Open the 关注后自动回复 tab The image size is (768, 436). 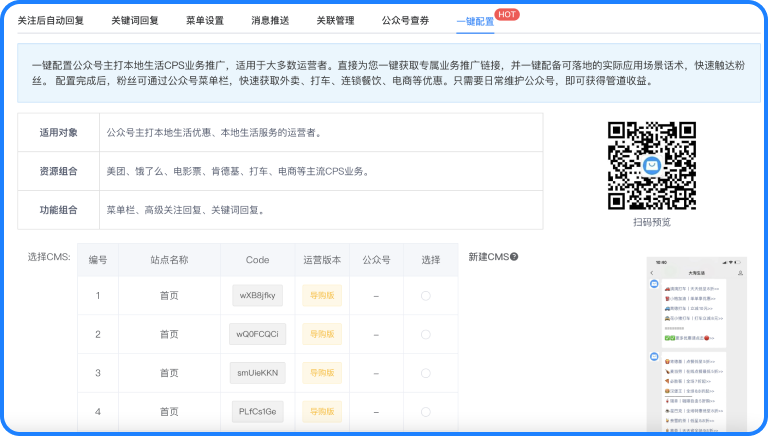[x=51, y=20]
